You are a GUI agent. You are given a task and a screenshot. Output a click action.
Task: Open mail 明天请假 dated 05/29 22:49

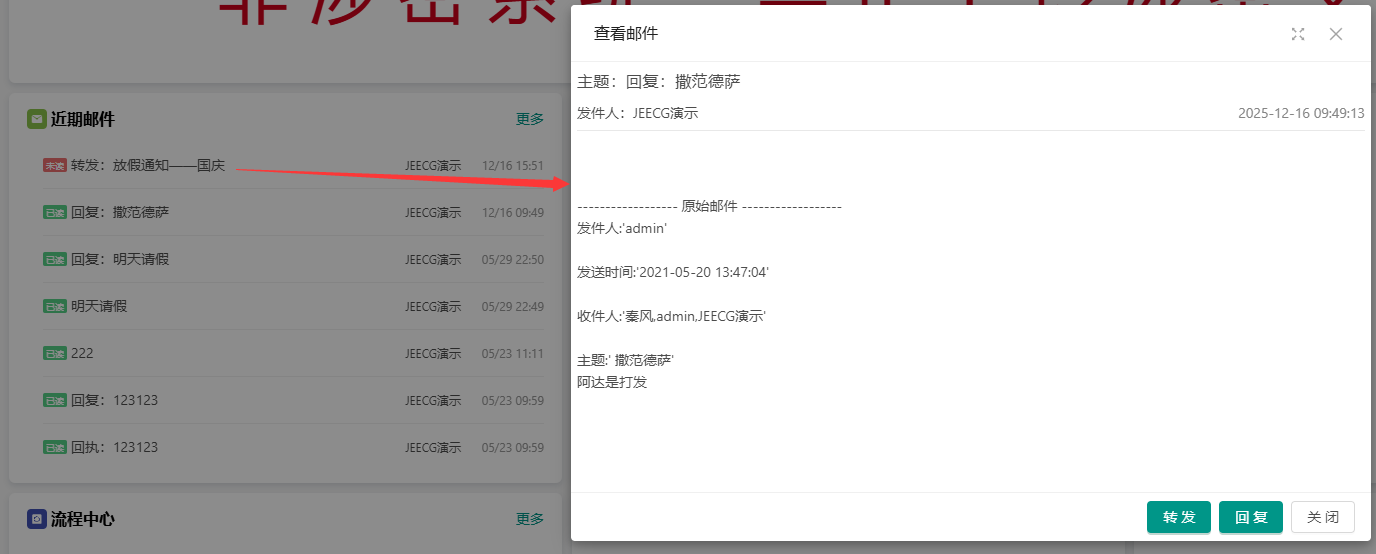[x=99, y=306]
